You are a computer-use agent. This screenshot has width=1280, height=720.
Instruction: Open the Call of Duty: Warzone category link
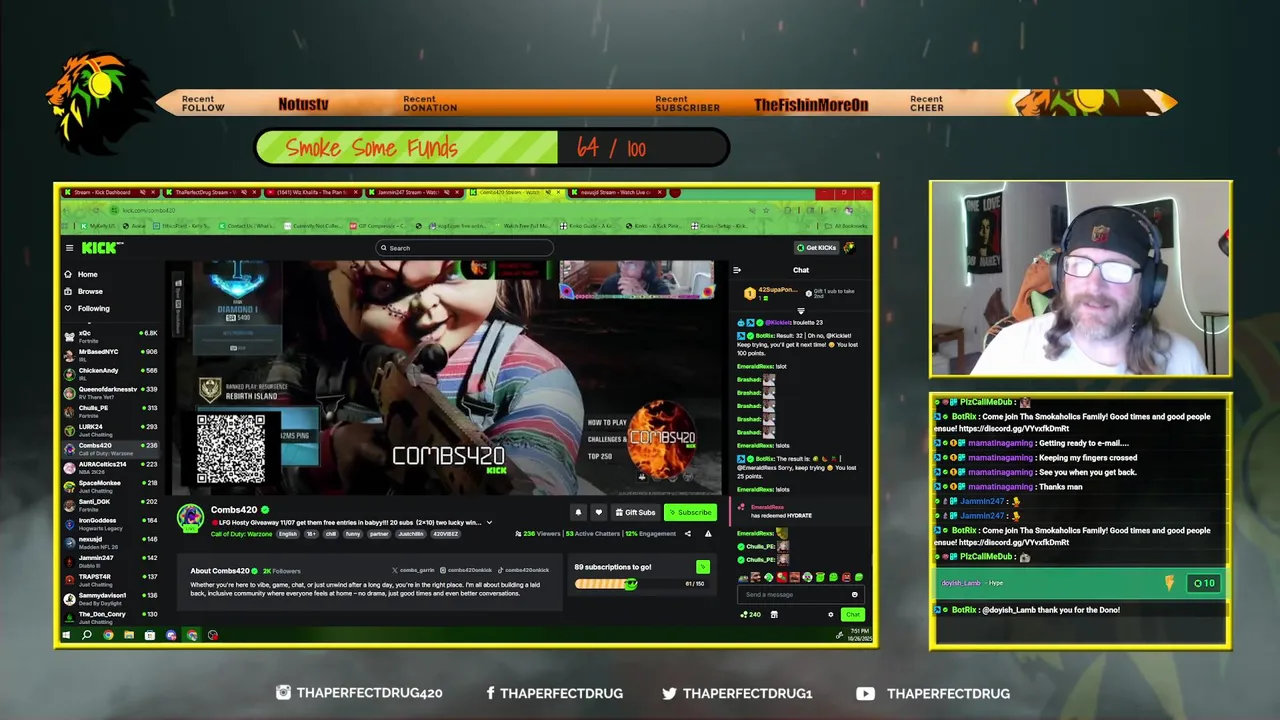pyautogui.click(x=241, y=534)
